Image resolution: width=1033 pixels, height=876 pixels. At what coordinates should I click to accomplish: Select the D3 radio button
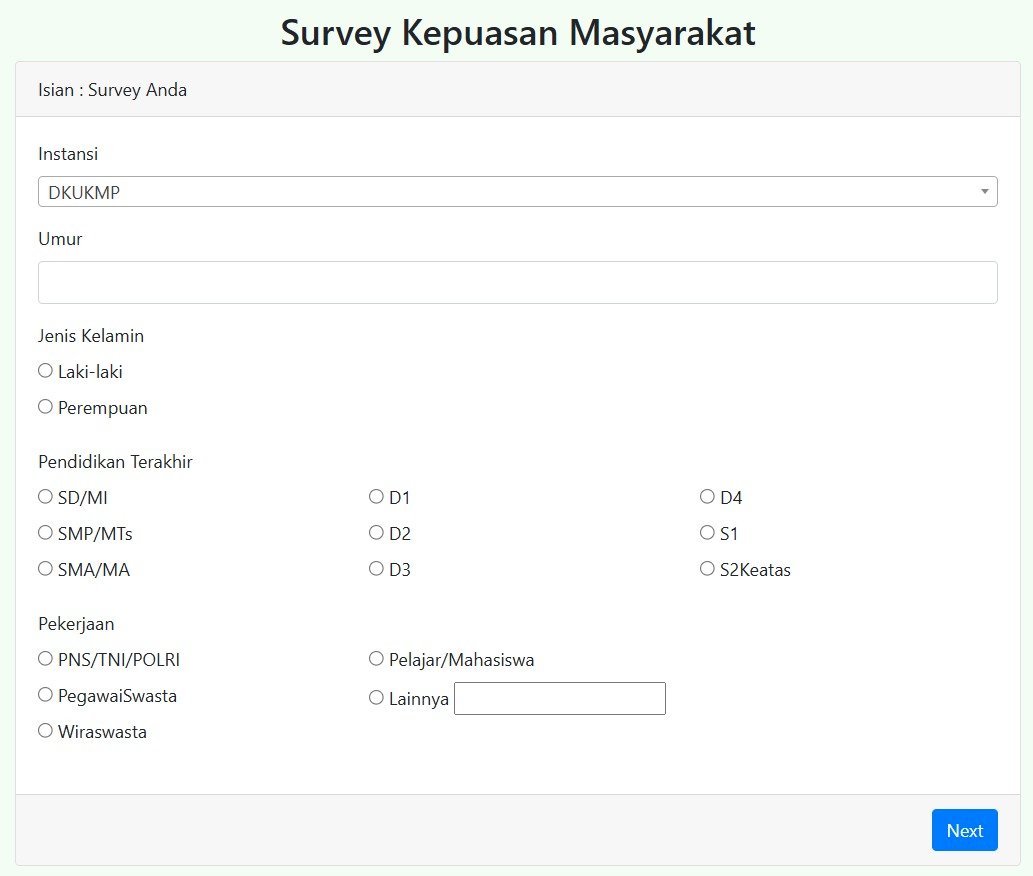click(376, 568)
